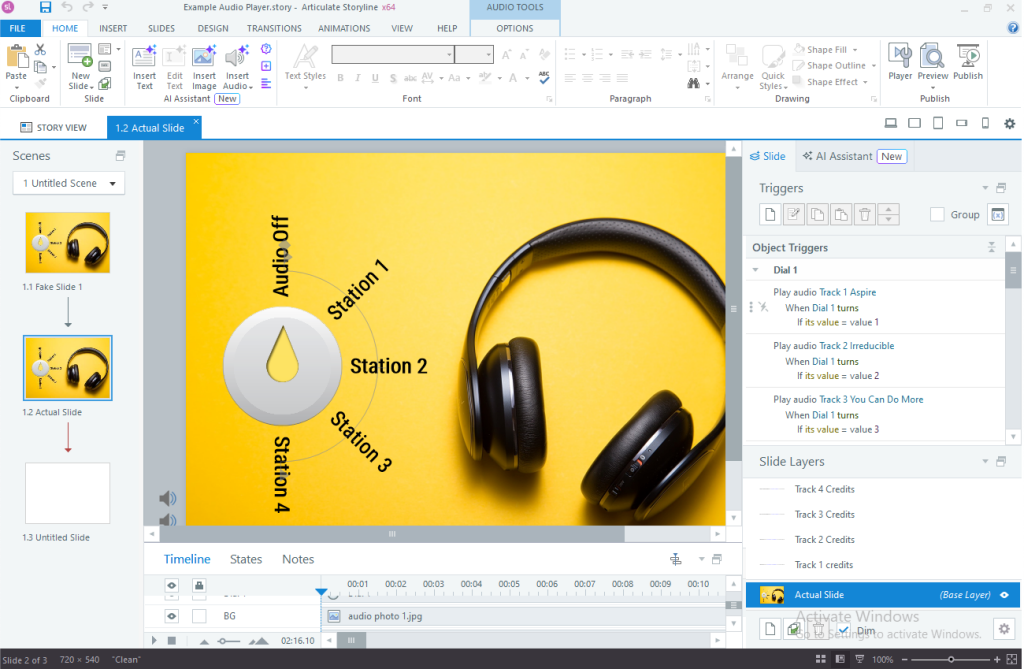Click the spell check ABC icon
Viewport: 1024px width, 669px height.
click(544, 77)
